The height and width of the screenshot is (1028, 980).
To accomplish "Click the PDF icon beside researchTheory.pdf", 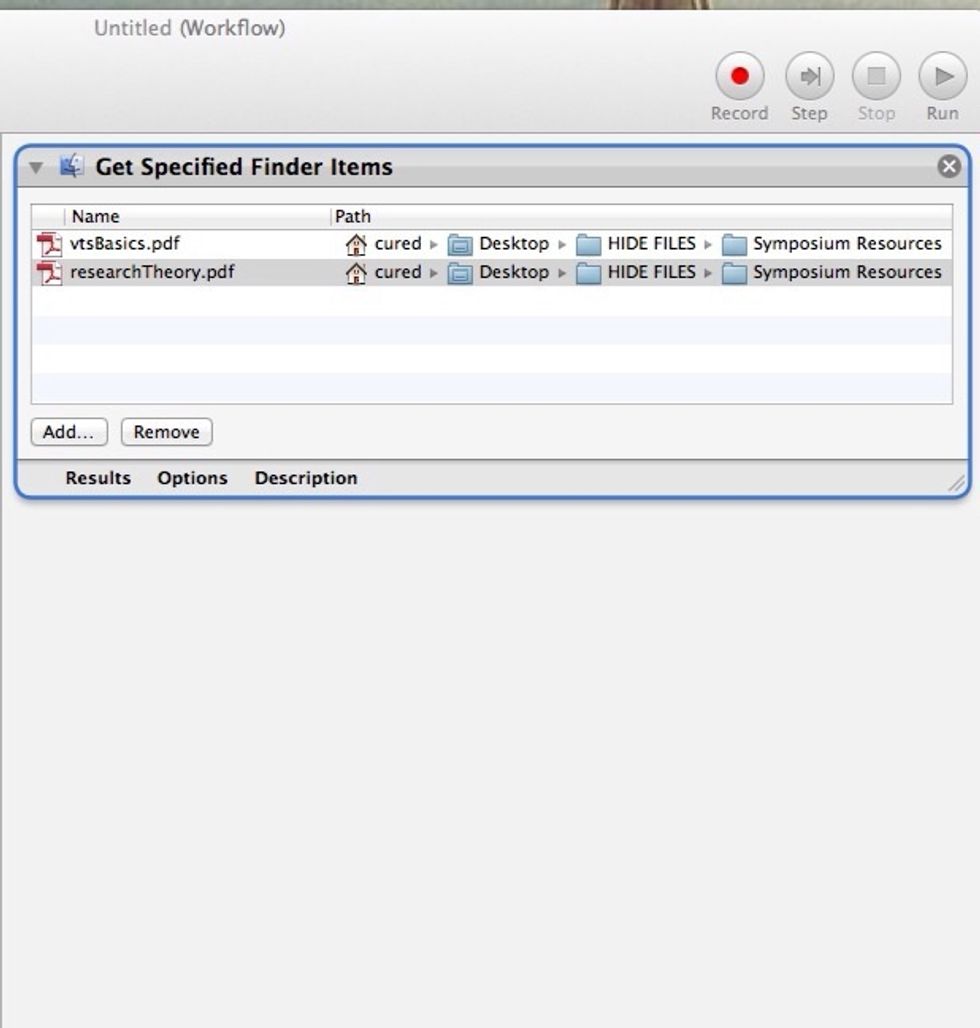I will click(49, 273).
